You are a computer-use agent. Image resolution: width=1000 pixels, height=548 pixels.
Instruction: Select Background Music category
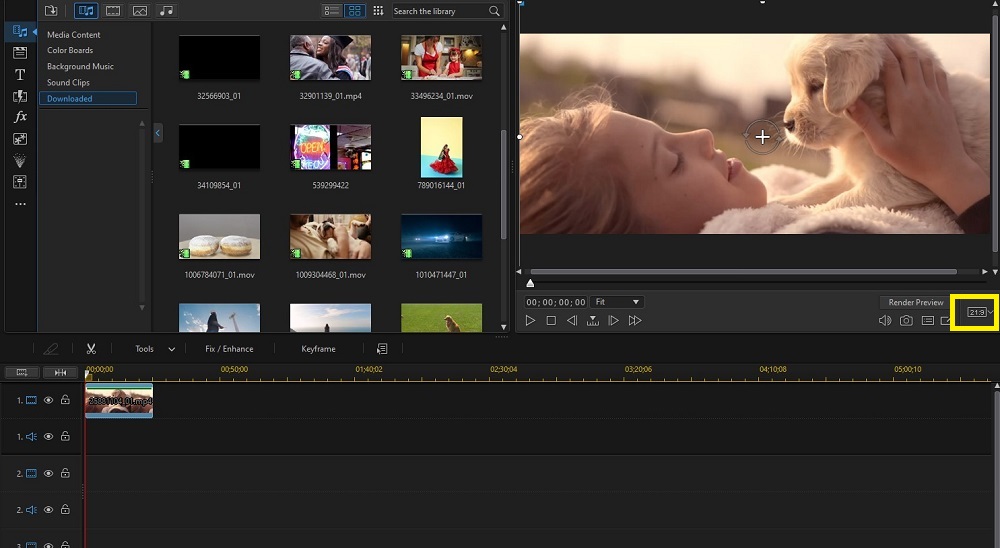[x=80, y=66]
